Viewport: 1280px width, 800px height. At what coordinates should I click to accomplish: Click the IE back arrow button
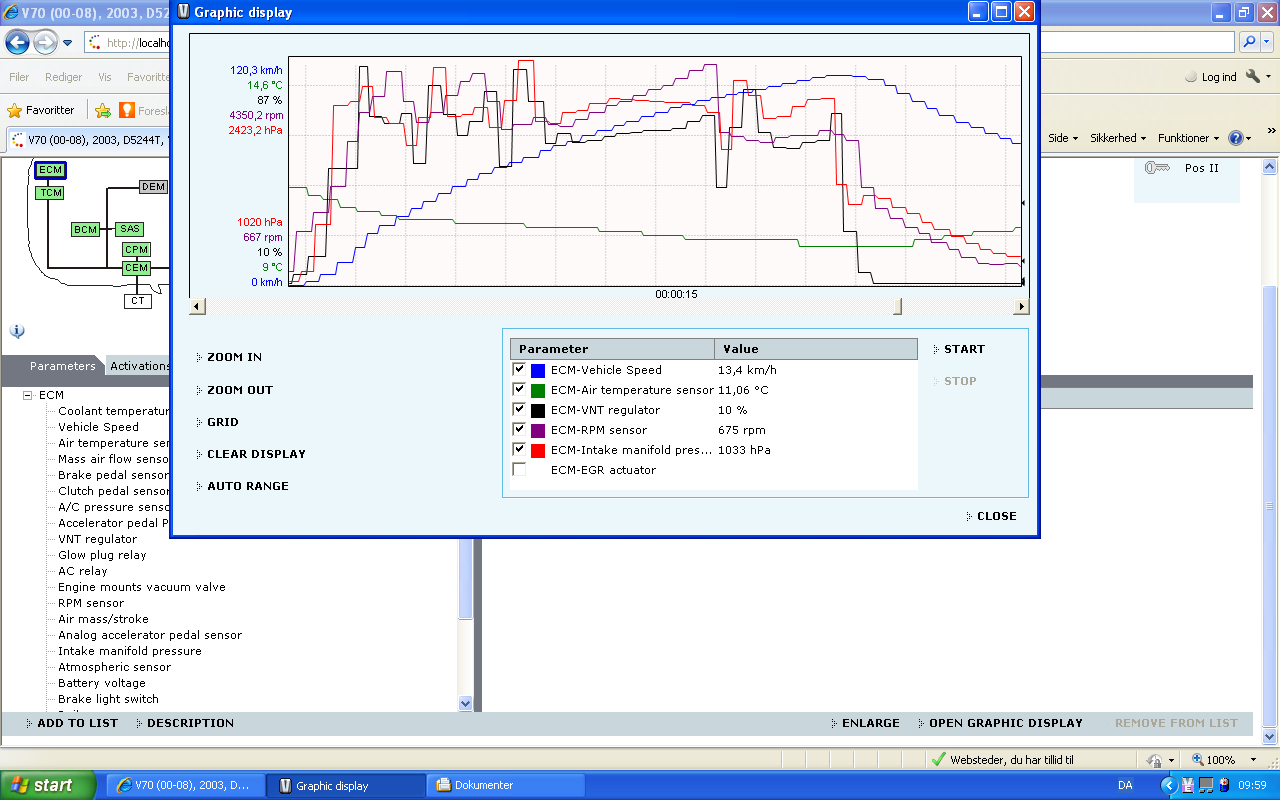coord(18,42)
